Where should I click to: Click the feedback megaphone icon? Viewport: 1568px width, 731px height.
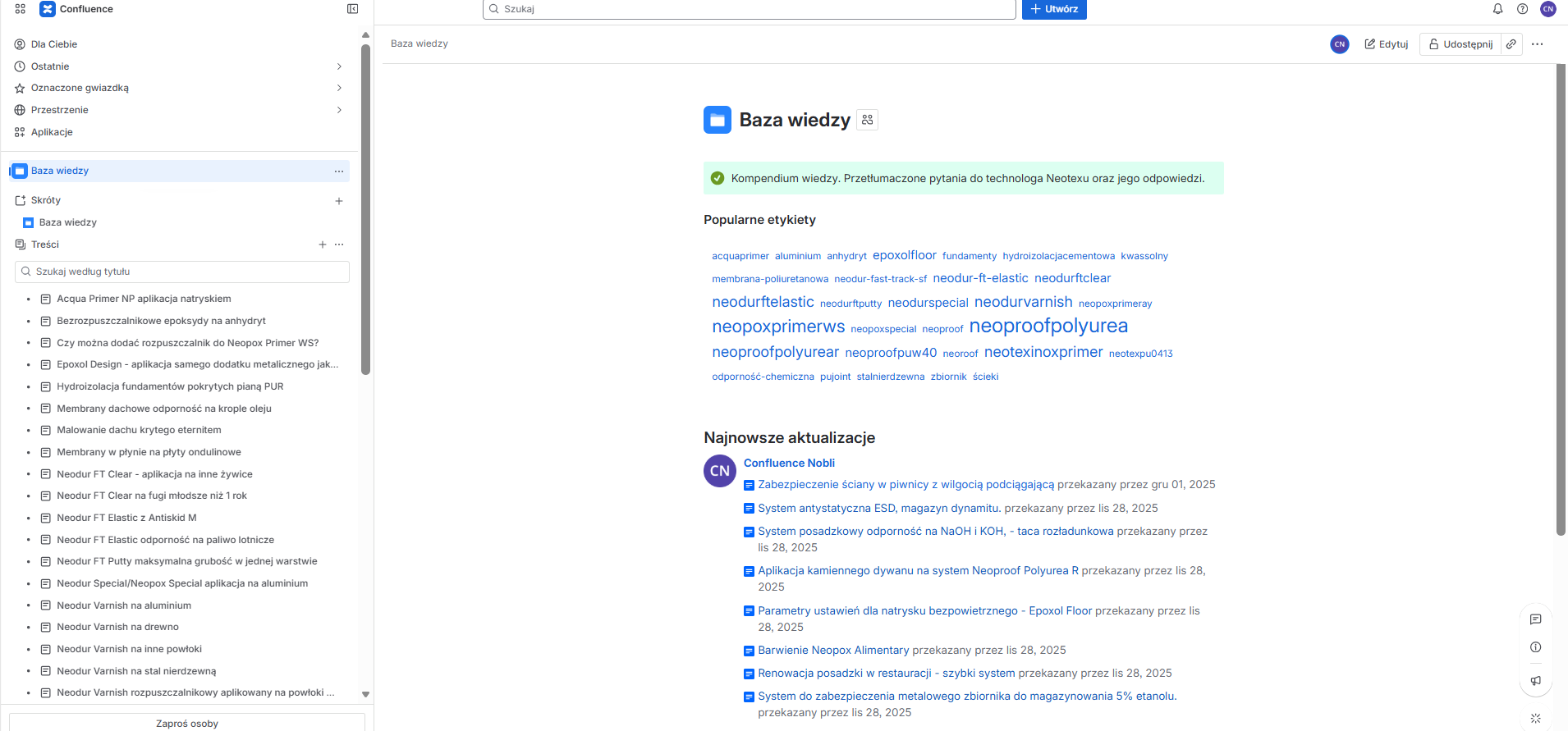coord(1535,681)
